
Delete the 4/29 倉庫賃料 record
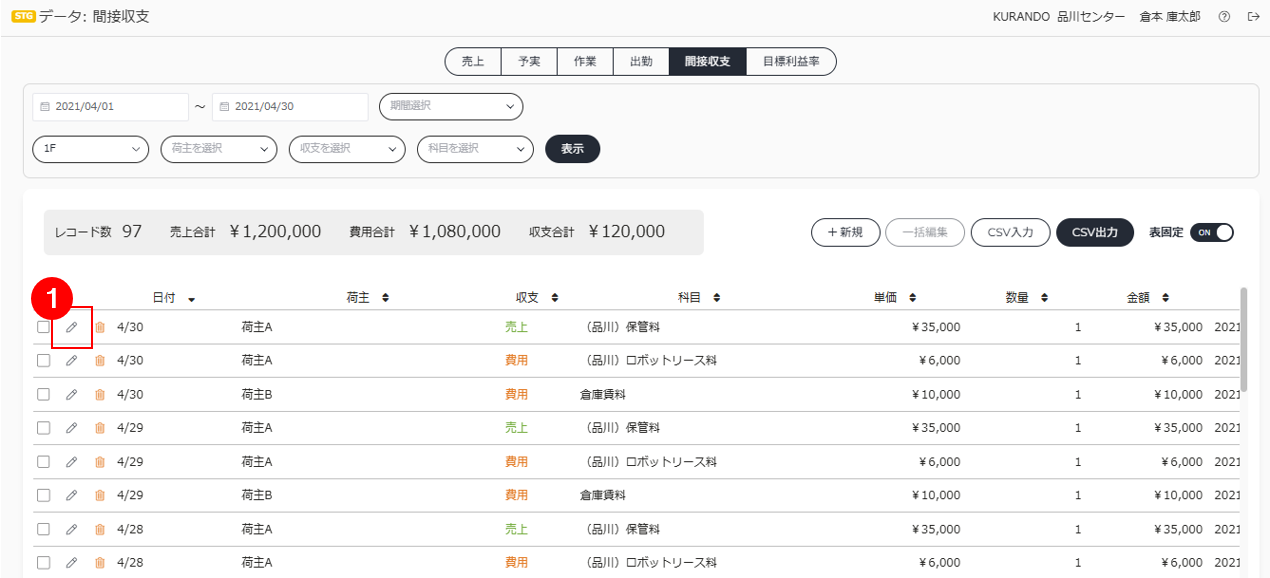(x=100, y=495)
